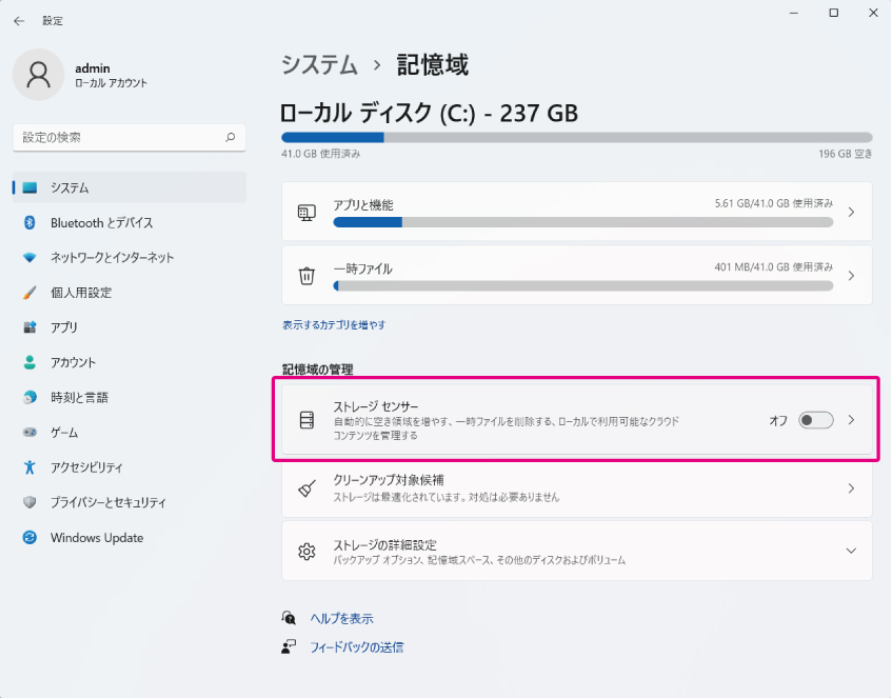891x698 pixels.
Task: Click the 一時ファイル trash can icon
Action: coord(307,275)
